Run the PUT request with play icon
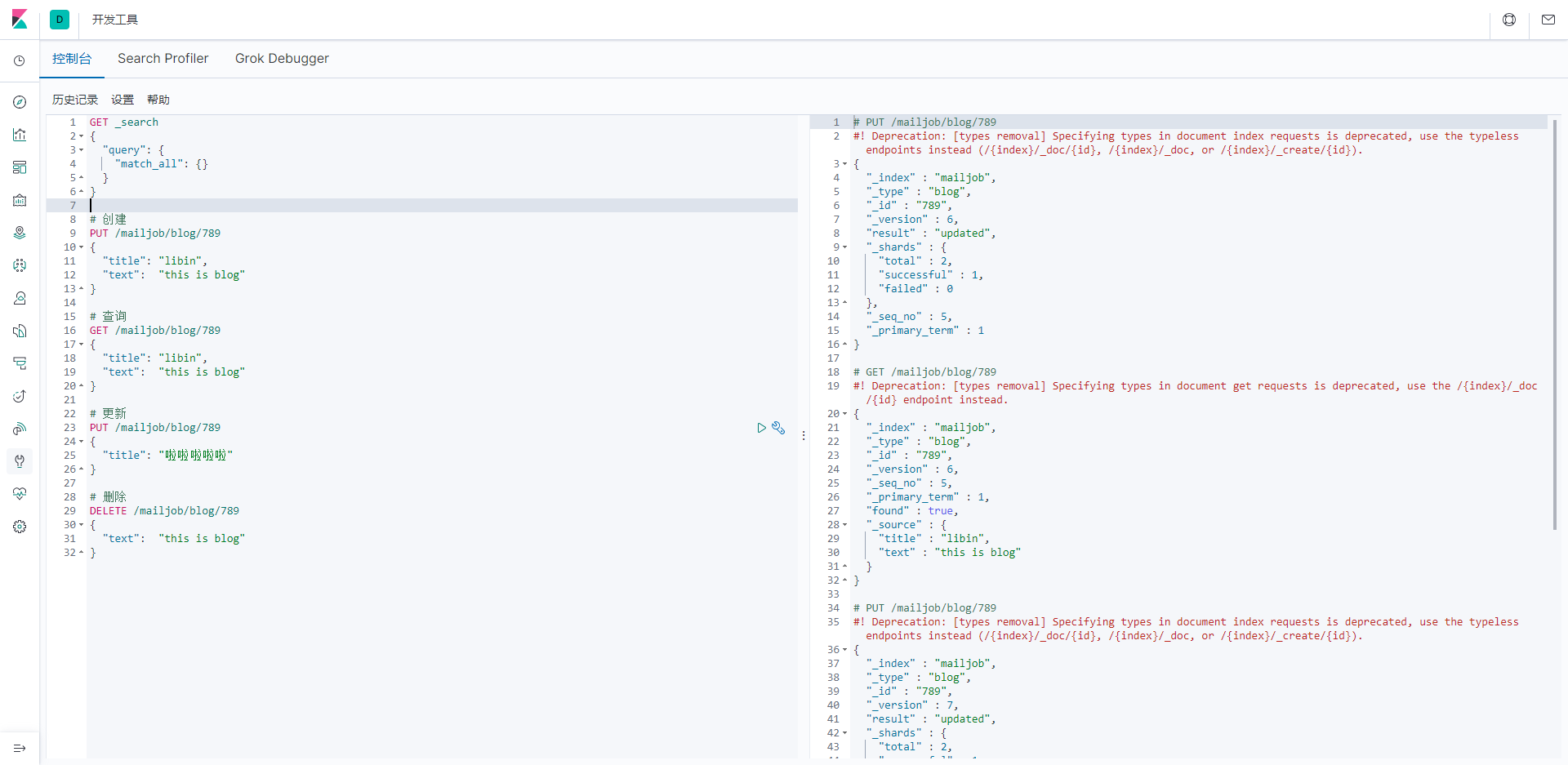Viewport: 1568px width, 765px height. coord(761,428)
